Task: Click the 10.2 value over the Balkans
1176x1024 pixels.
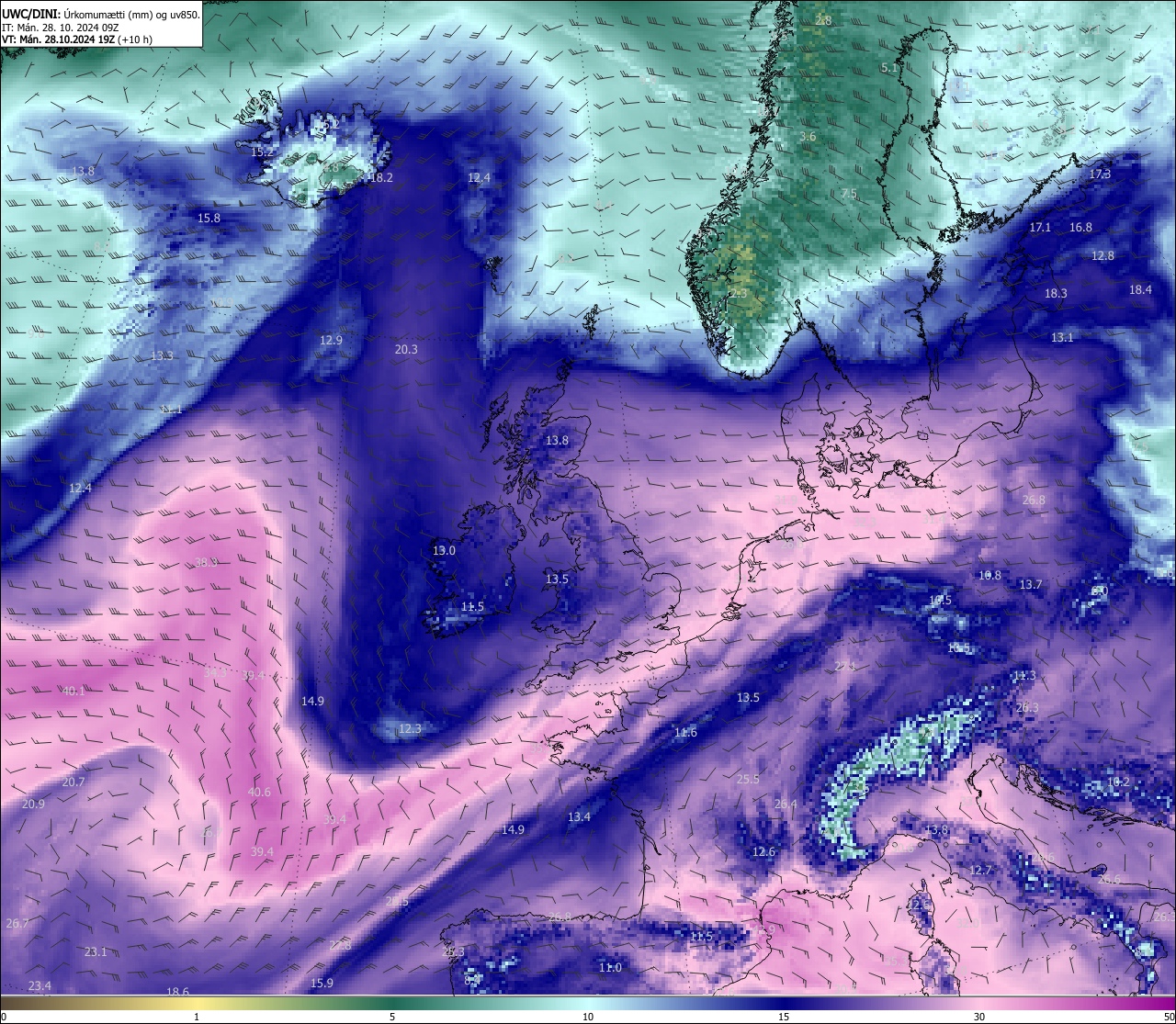Action: 1118,782
